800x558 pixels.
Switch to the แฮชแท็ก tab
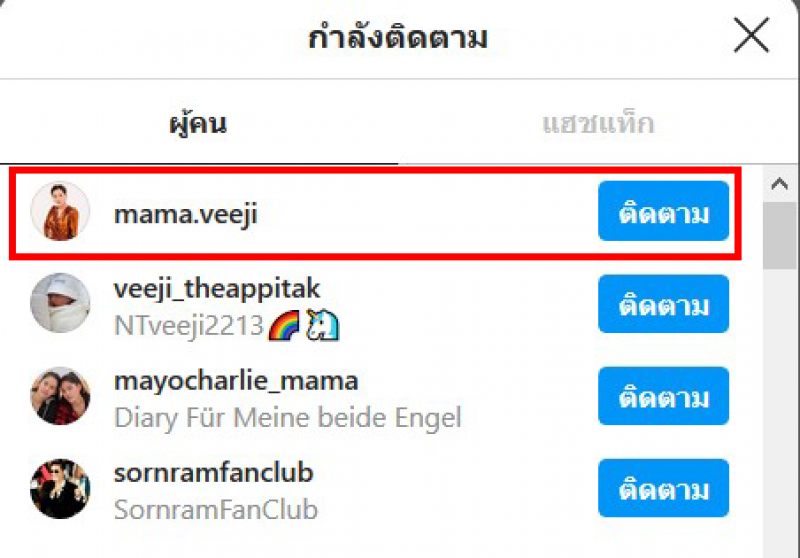coord(598,124)
